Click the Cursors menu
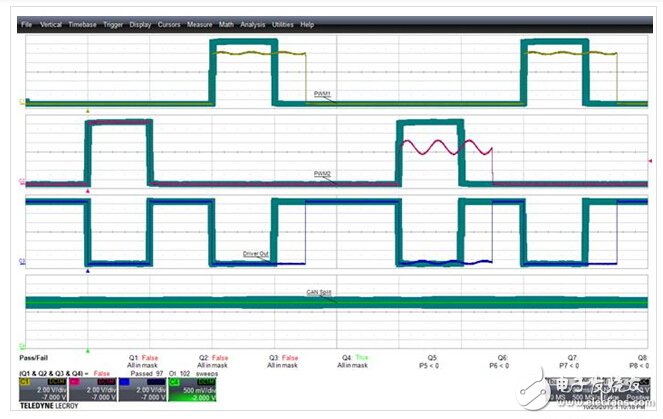 click(169, 24)
